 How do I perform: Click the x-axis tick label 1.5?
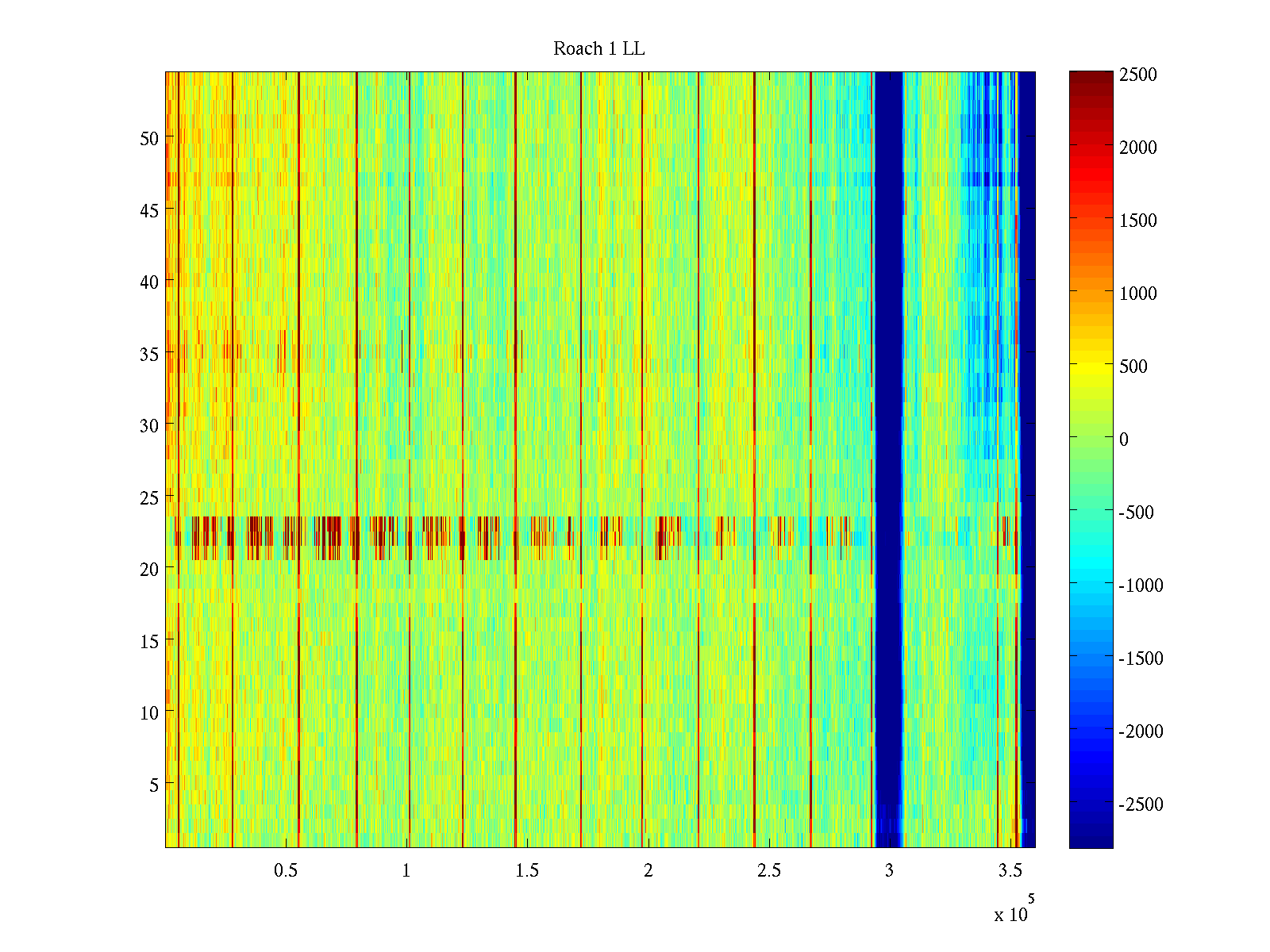(x=527, y=871)
